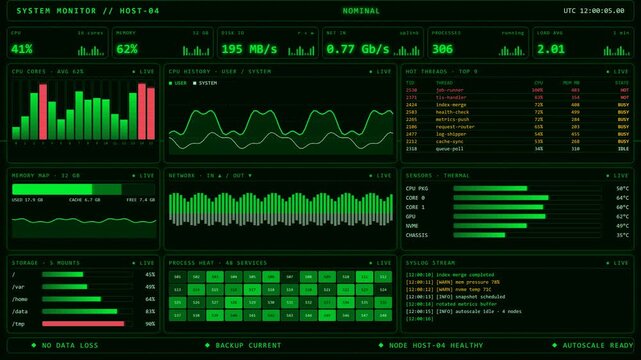Click the 'nvme temp 71C' warning line

click(448, 290)
